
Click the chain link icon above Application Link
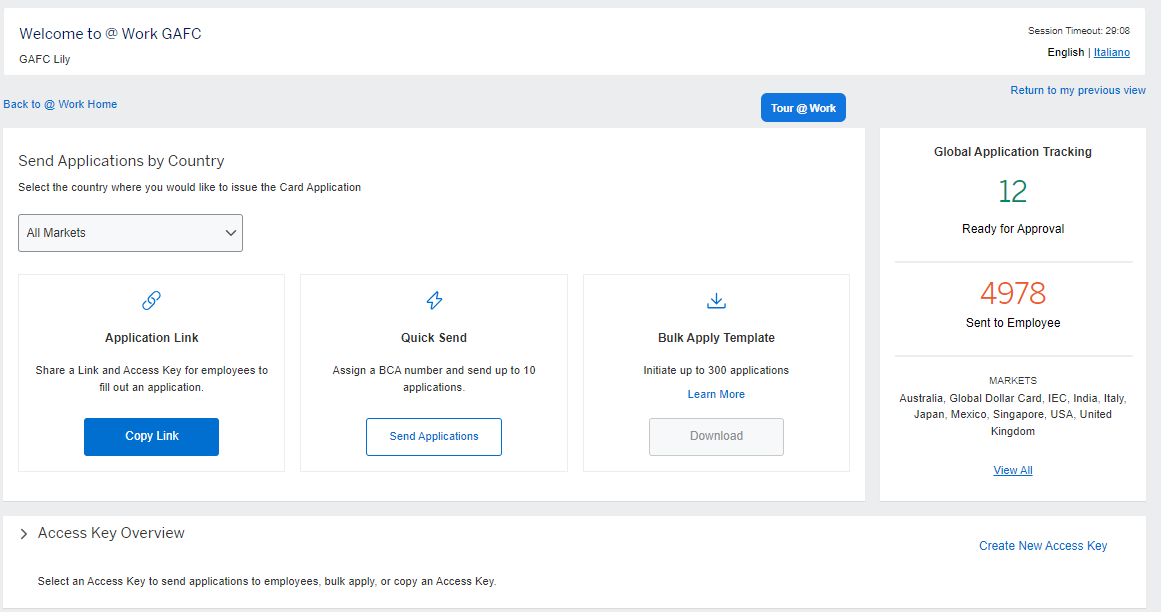point(151,300)
